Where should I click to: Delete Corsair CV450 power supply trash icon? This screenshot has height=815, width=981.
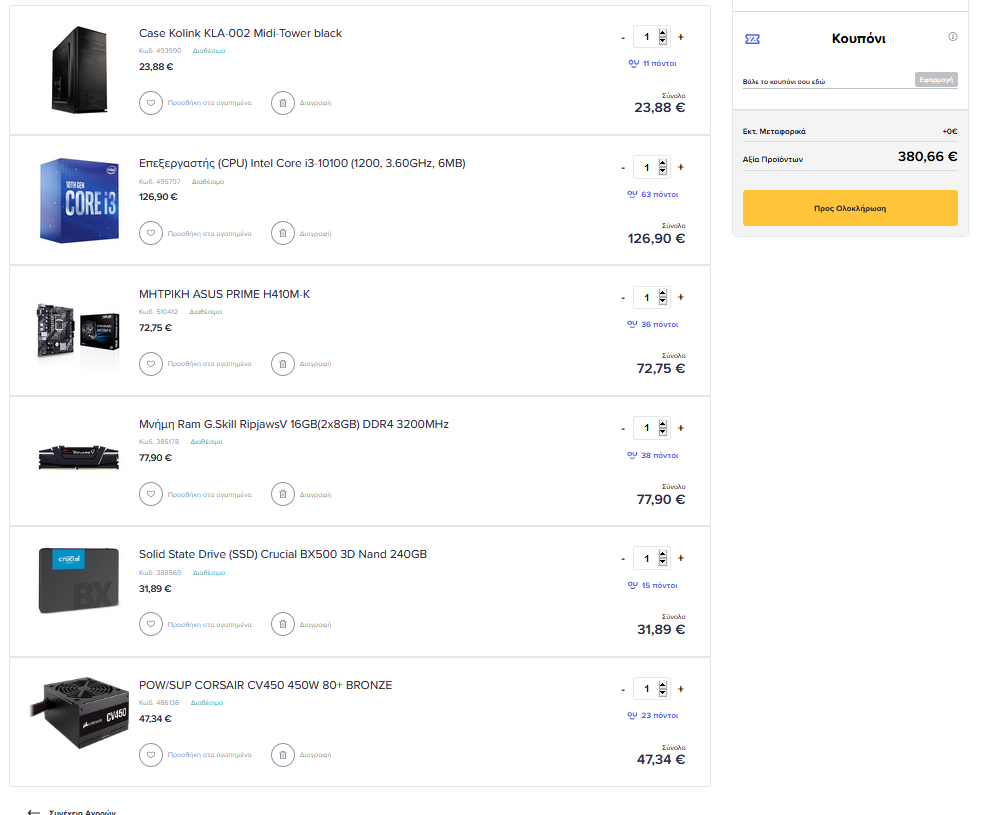tap(283, 755)
